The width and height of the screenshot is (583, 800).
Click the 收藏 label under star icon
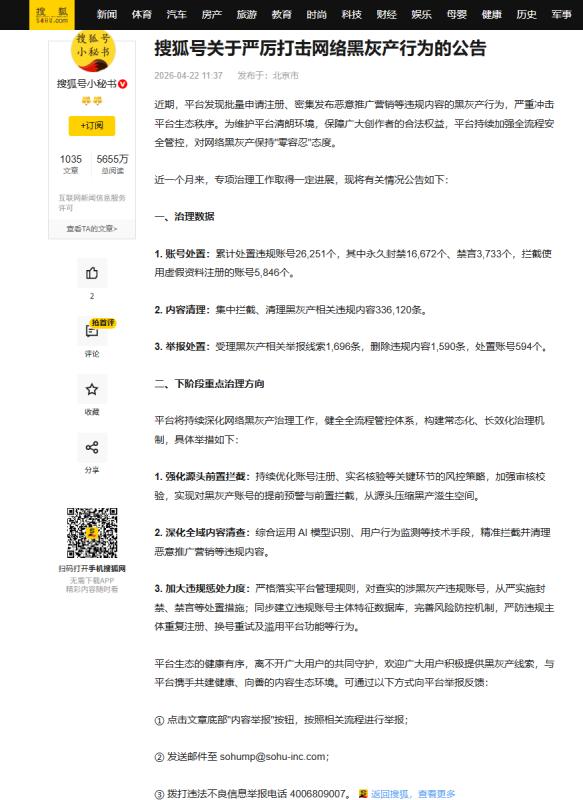pyautogui.click(x=92, y=412)
